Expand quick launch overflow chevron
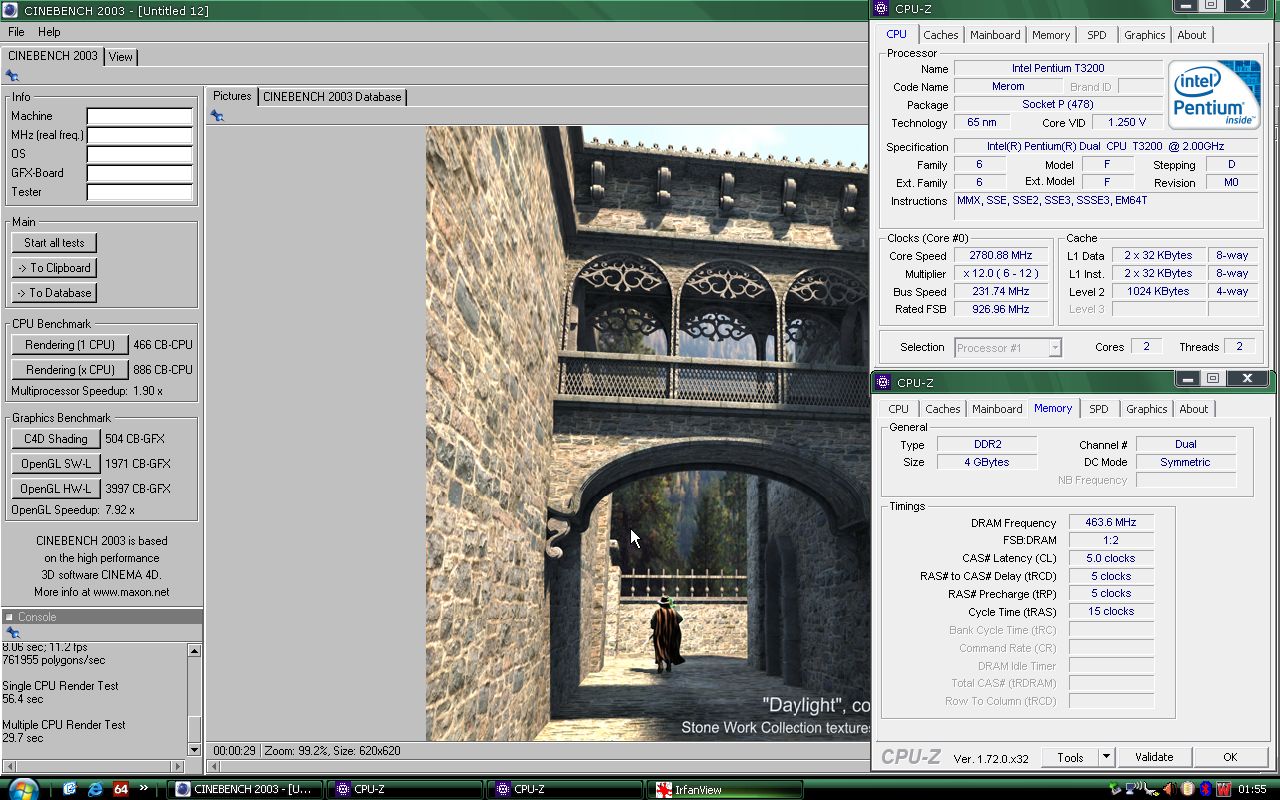This screenshot has height=800, width=1280. [x=144, y=788]
